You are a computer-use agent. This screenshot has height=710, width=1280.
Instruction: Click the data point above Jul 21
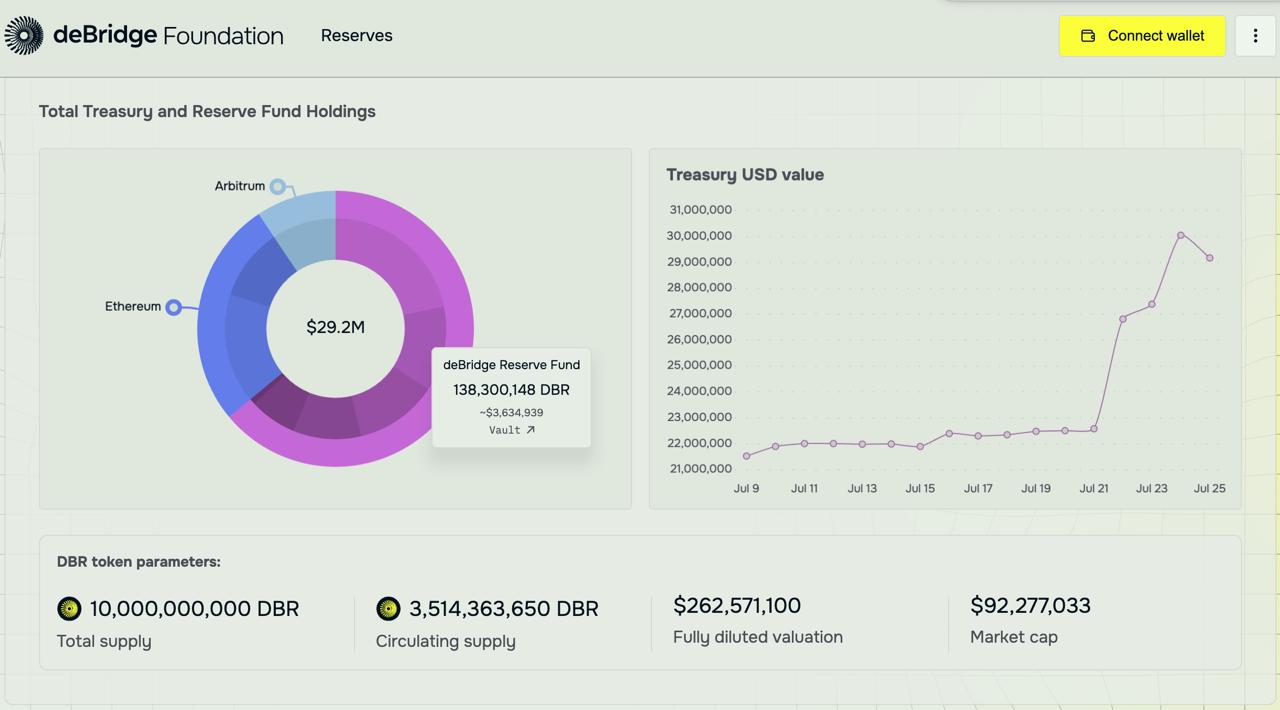[1094, 429]
